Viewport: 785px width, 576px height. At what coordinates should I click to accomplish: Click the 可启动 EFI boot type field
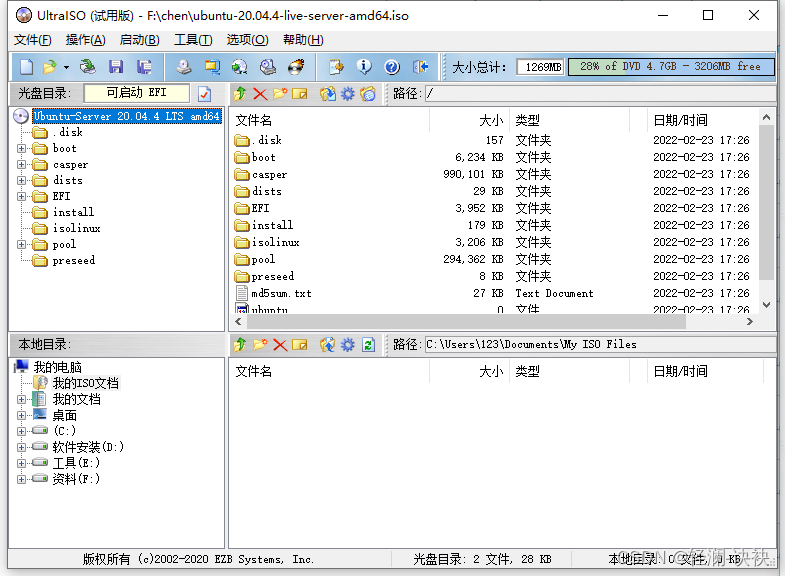137,93
